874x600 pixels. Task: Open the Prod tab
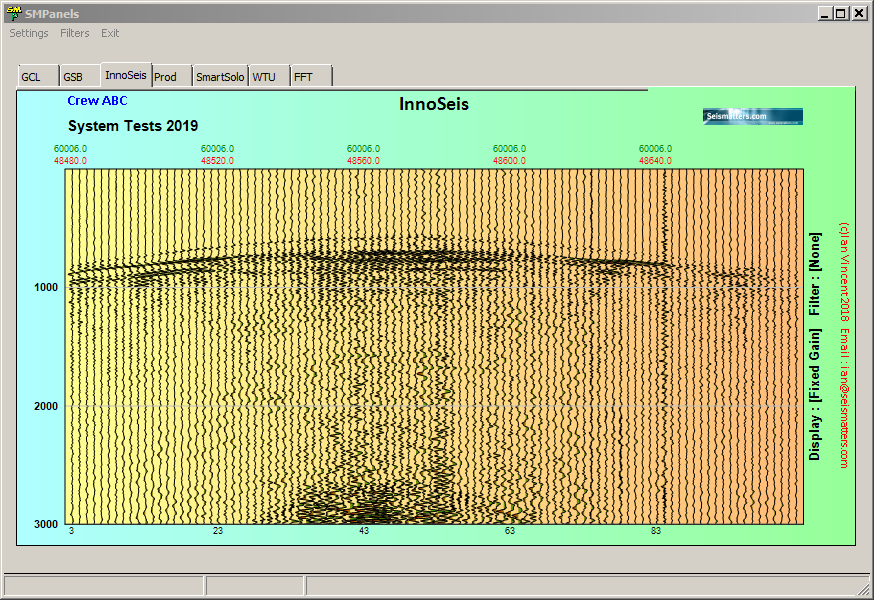[x=172, y=76]
